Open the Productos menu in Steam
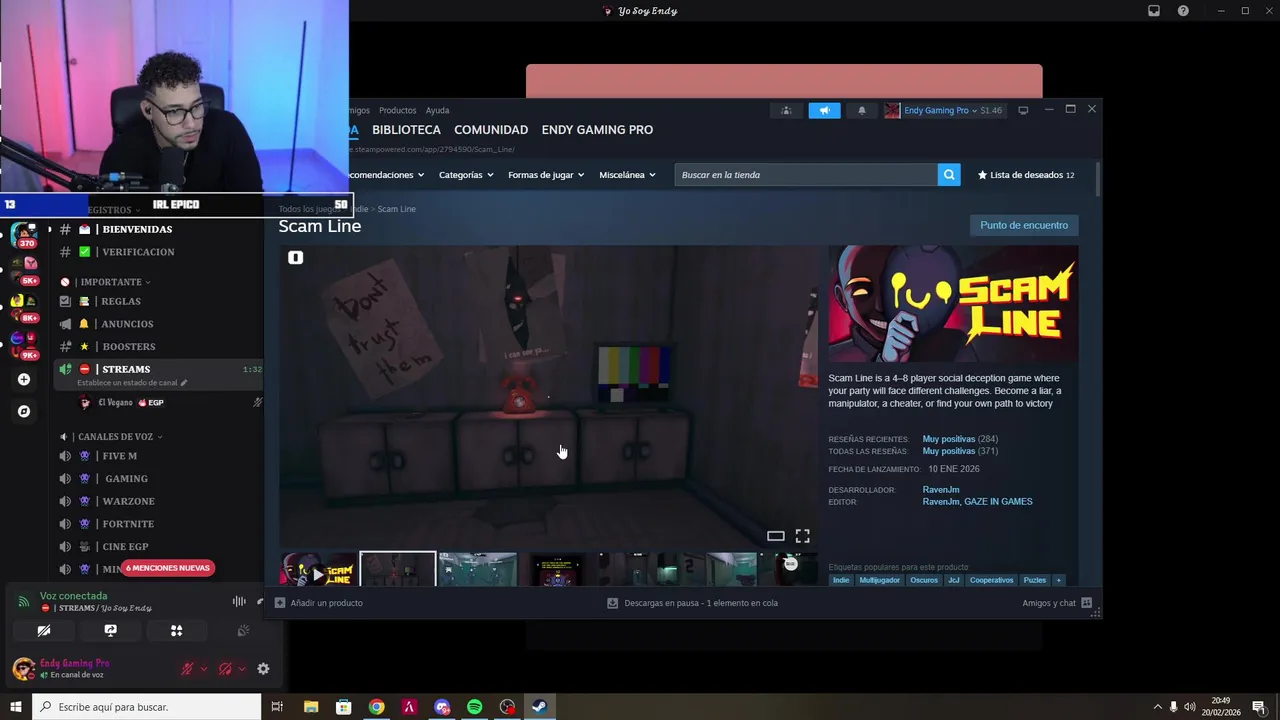Screen dimensions: 1280x720 (x=397, y=110)
